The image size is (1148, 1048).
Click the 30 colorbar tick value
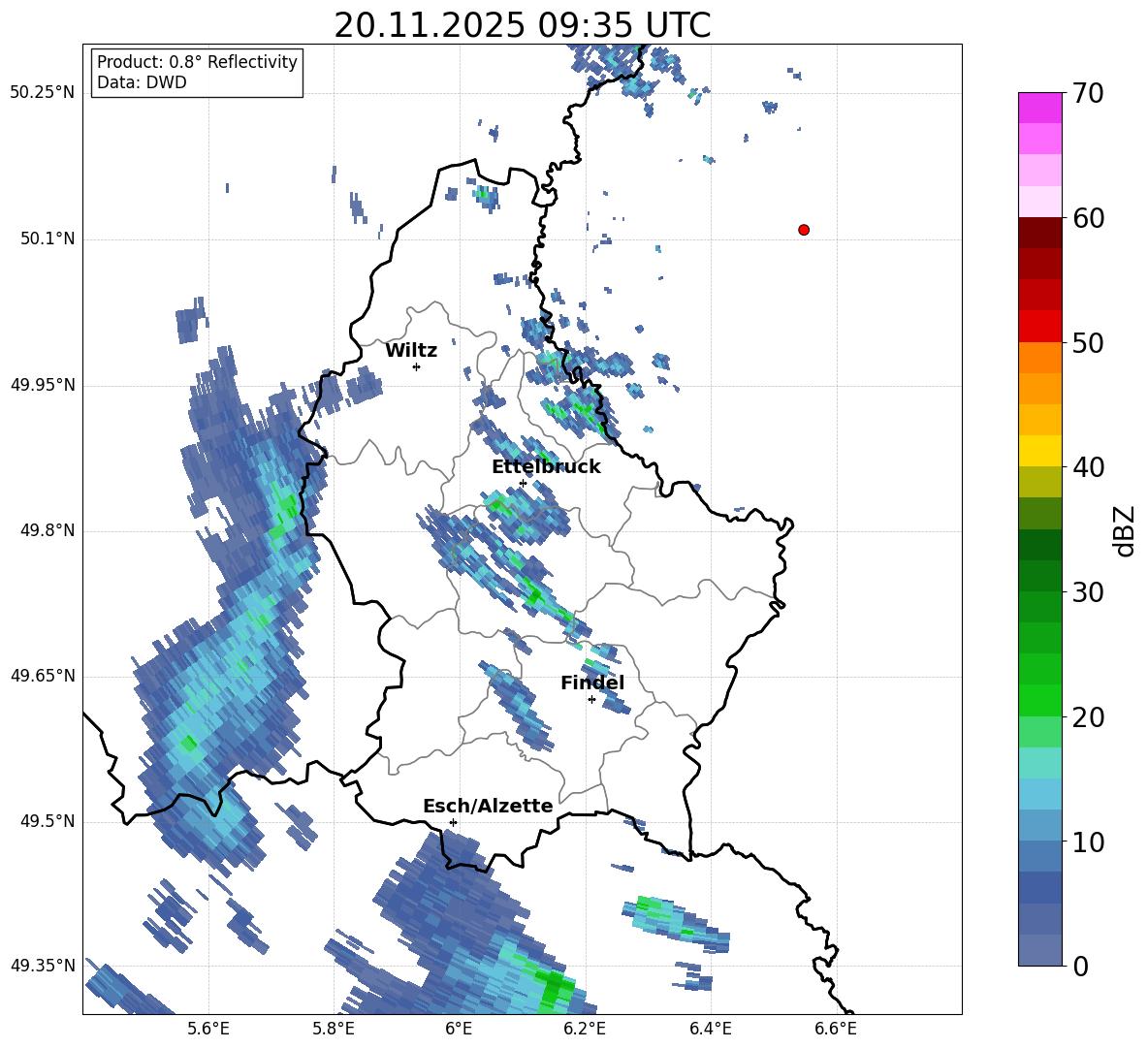pyautogui.click(x=1089, y=592)
